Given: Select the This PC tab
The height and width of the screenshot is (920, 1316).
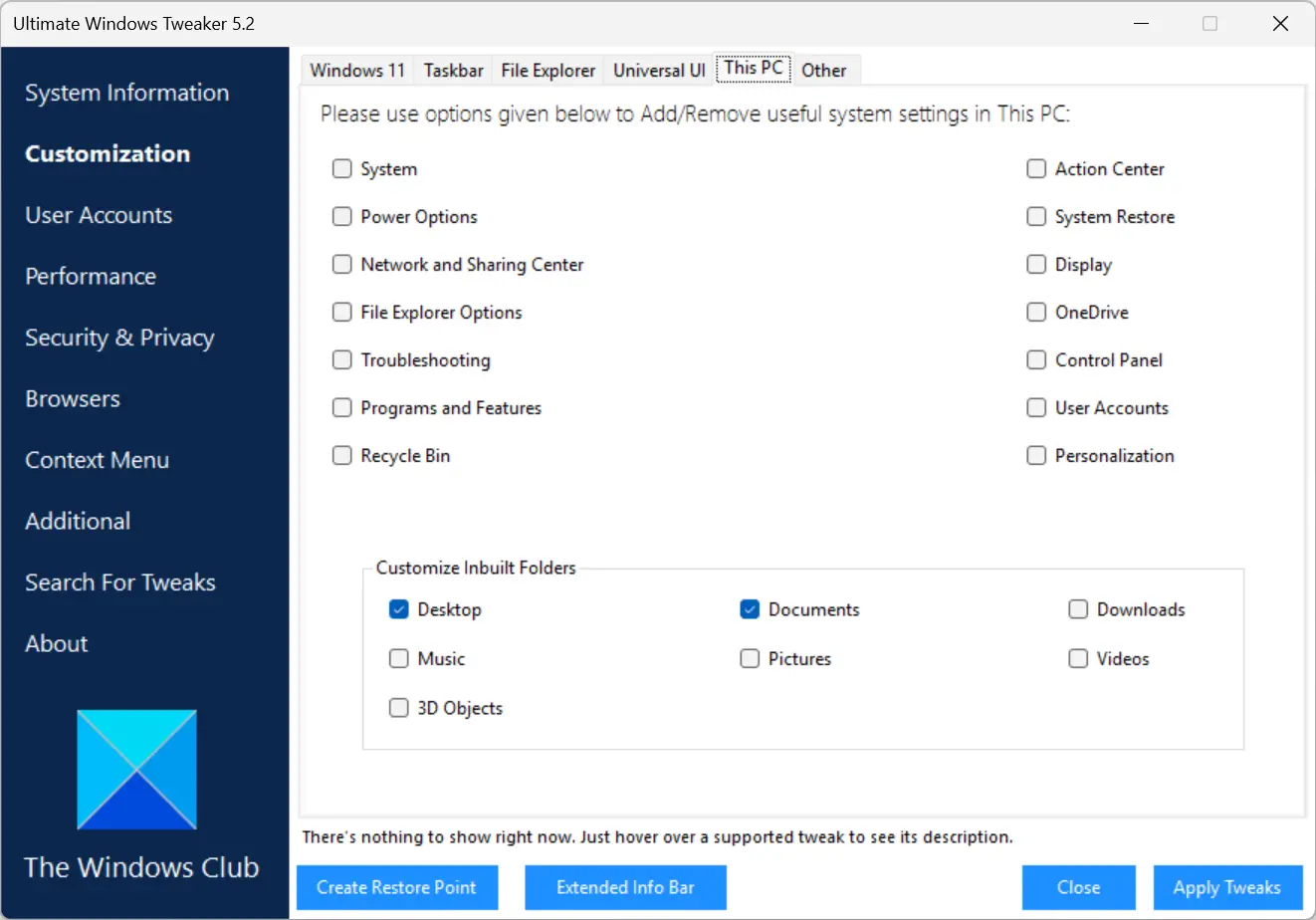Looking at the screenshot, I should (754, 68).
